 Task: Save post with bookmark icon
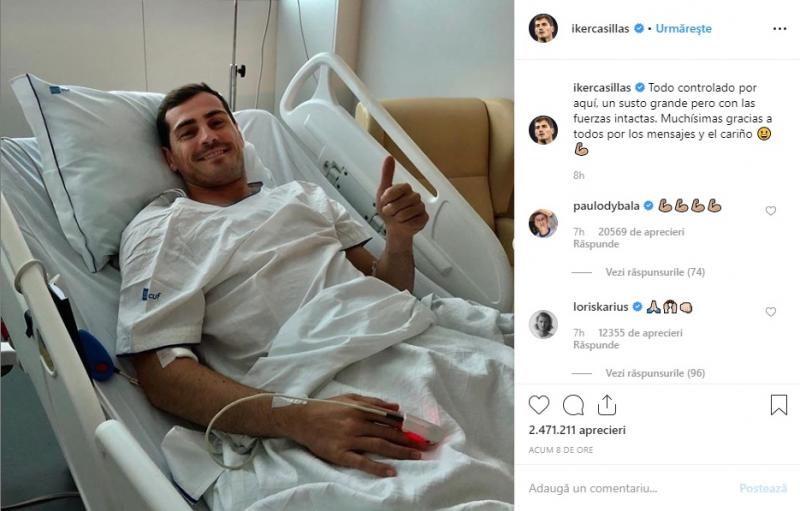pyautogui.click(x=779, y=405)
